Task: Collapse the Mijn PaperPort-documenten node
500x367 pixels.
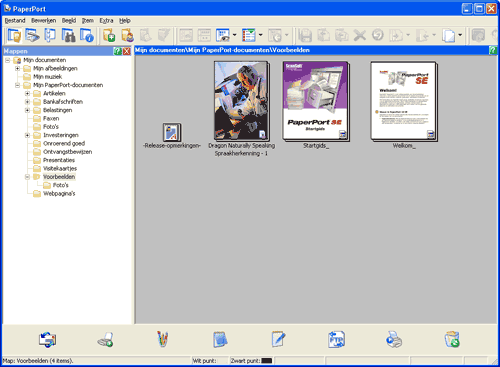Action: tap(17, 85)
